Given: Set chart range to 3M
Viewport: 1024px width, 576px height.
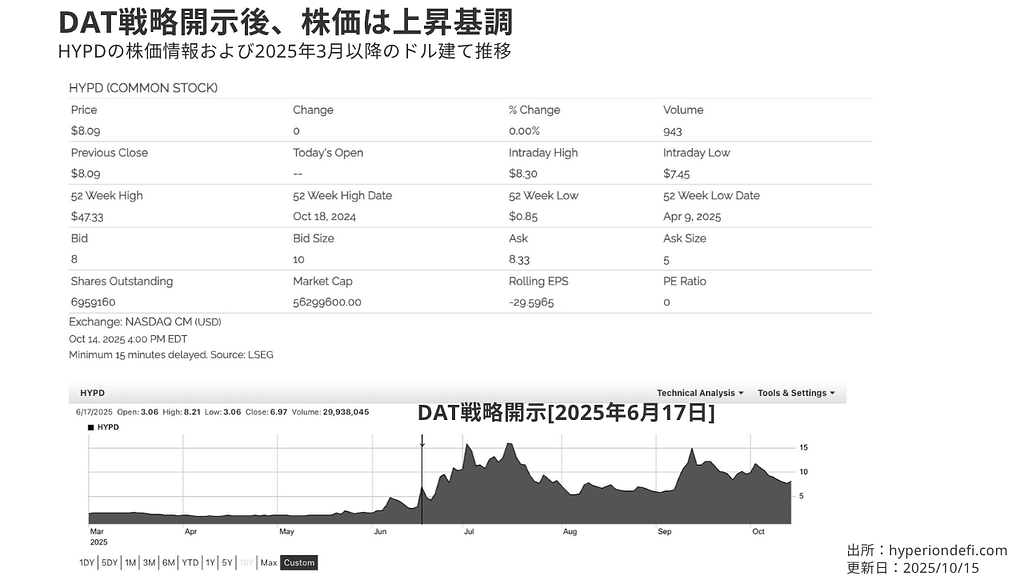Looking at the screenshot, I should coord(149,563).
